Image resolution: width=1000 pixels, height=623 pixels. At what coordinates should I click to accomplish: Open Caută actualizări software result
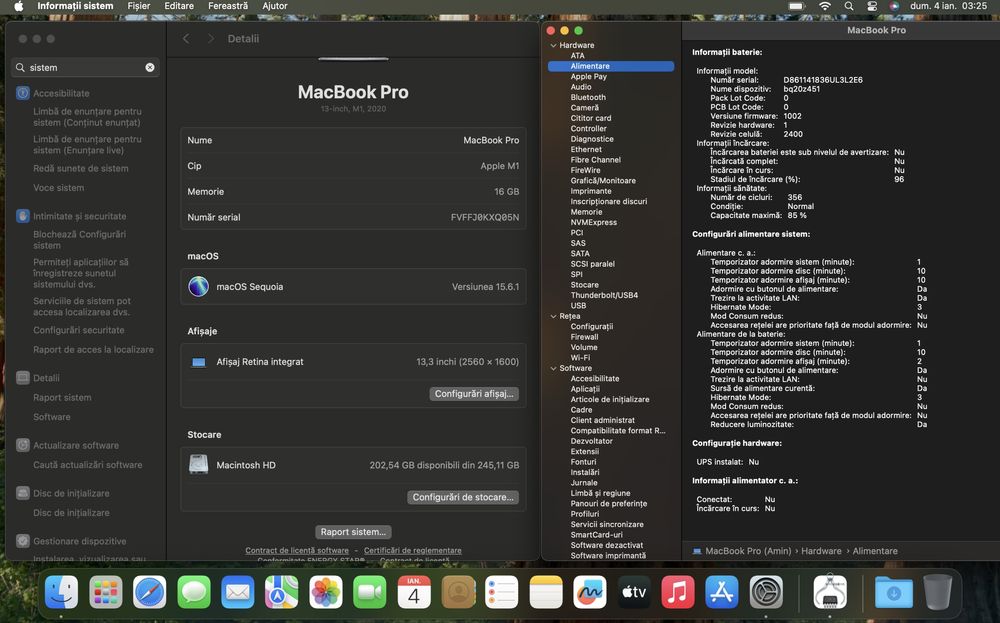87,465
